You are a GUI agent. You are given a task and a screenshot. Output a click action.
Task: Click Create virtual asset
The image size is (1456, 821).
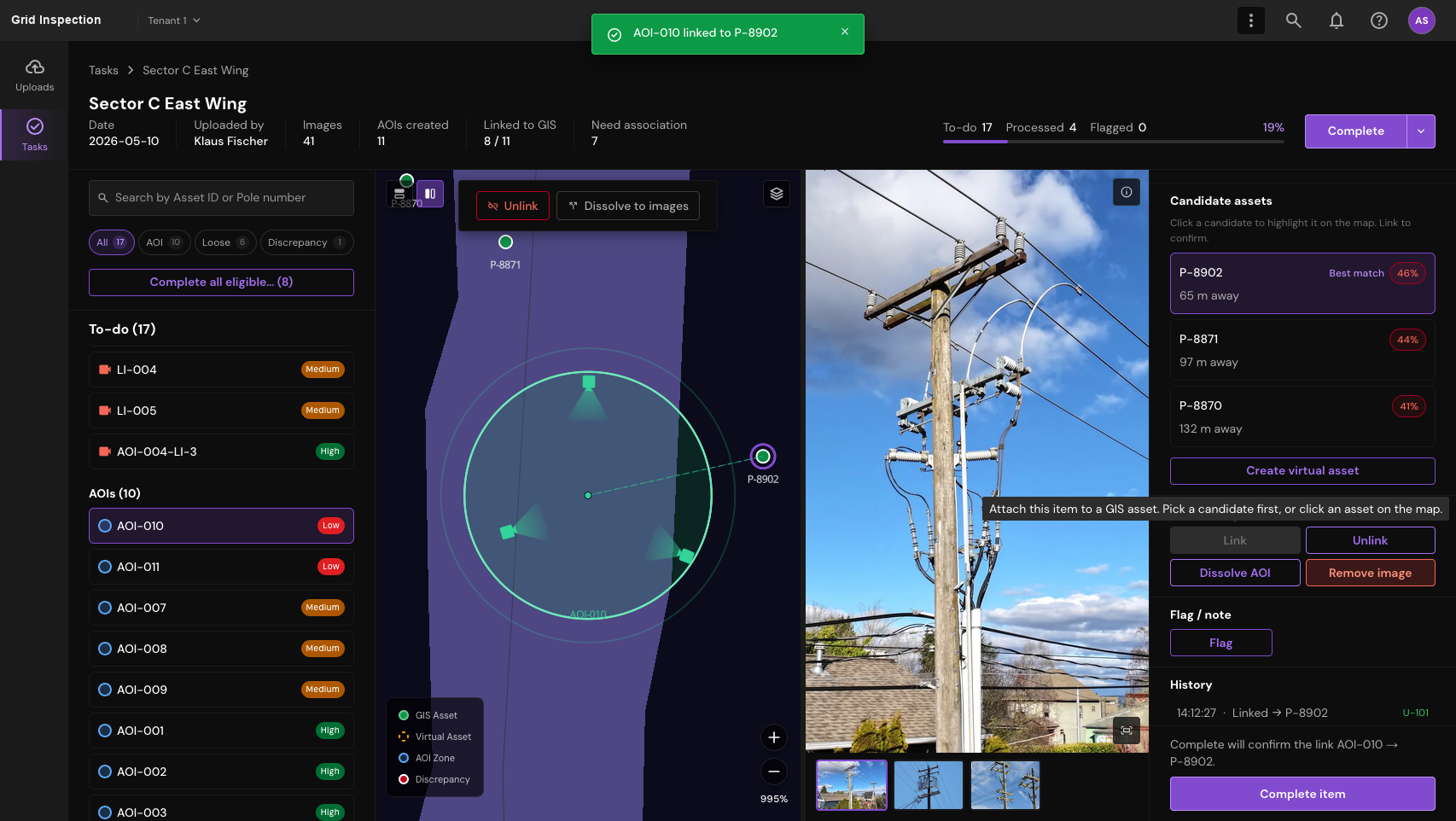pyautogui.click(x=1302, y=471)
